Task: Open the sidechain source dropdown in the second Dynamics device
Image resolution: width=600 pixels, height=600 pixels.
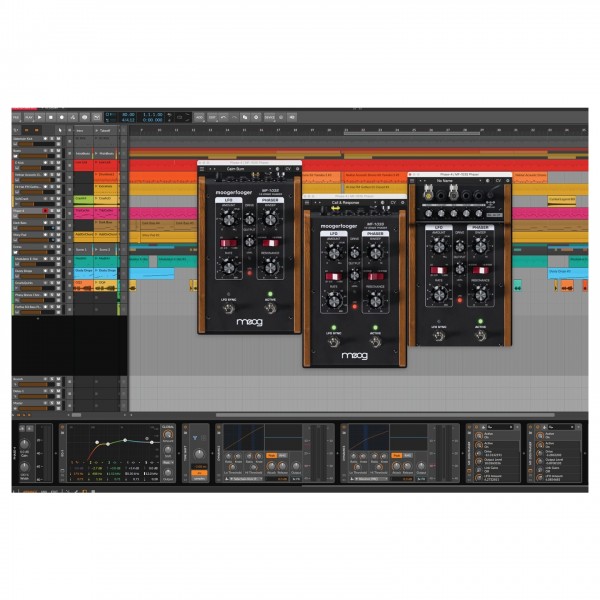Action: click(370, 479)
